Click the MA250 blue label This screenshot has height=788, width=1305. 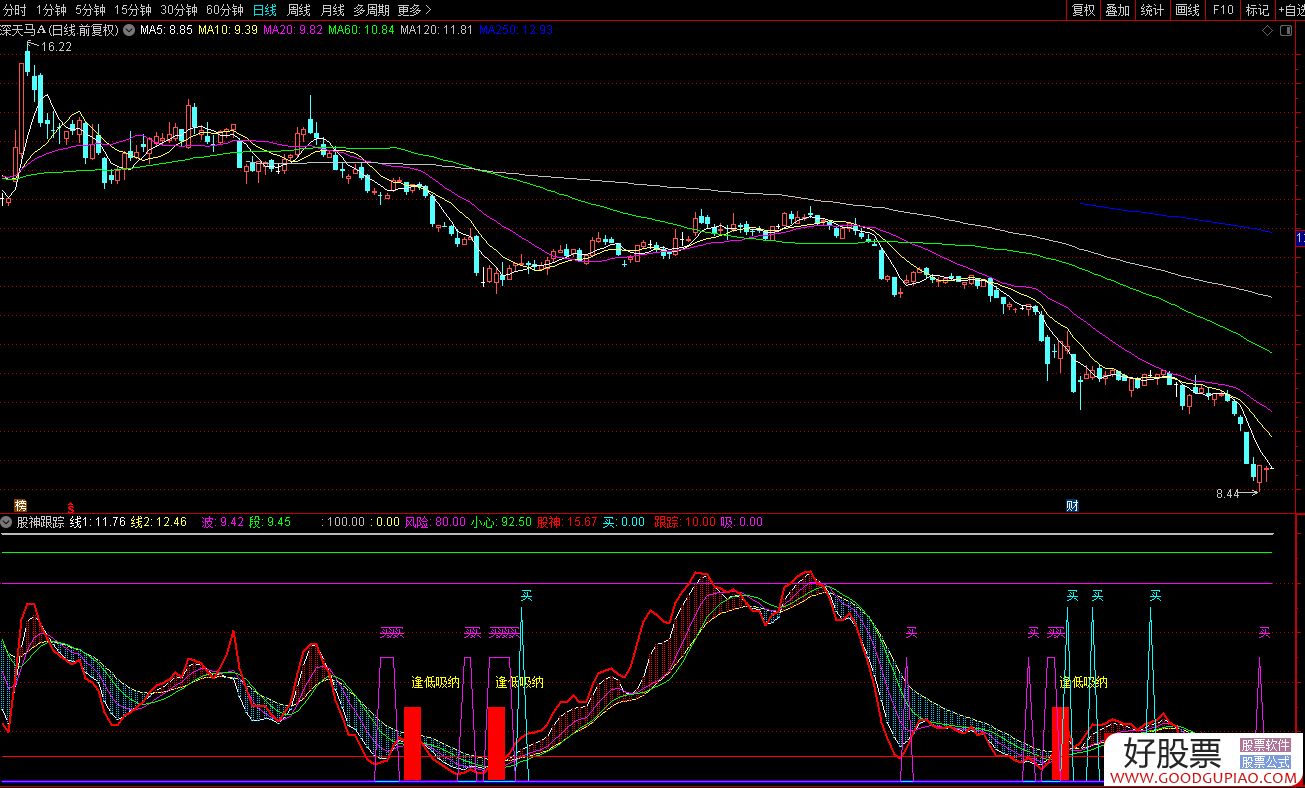(x=516, y=30)
